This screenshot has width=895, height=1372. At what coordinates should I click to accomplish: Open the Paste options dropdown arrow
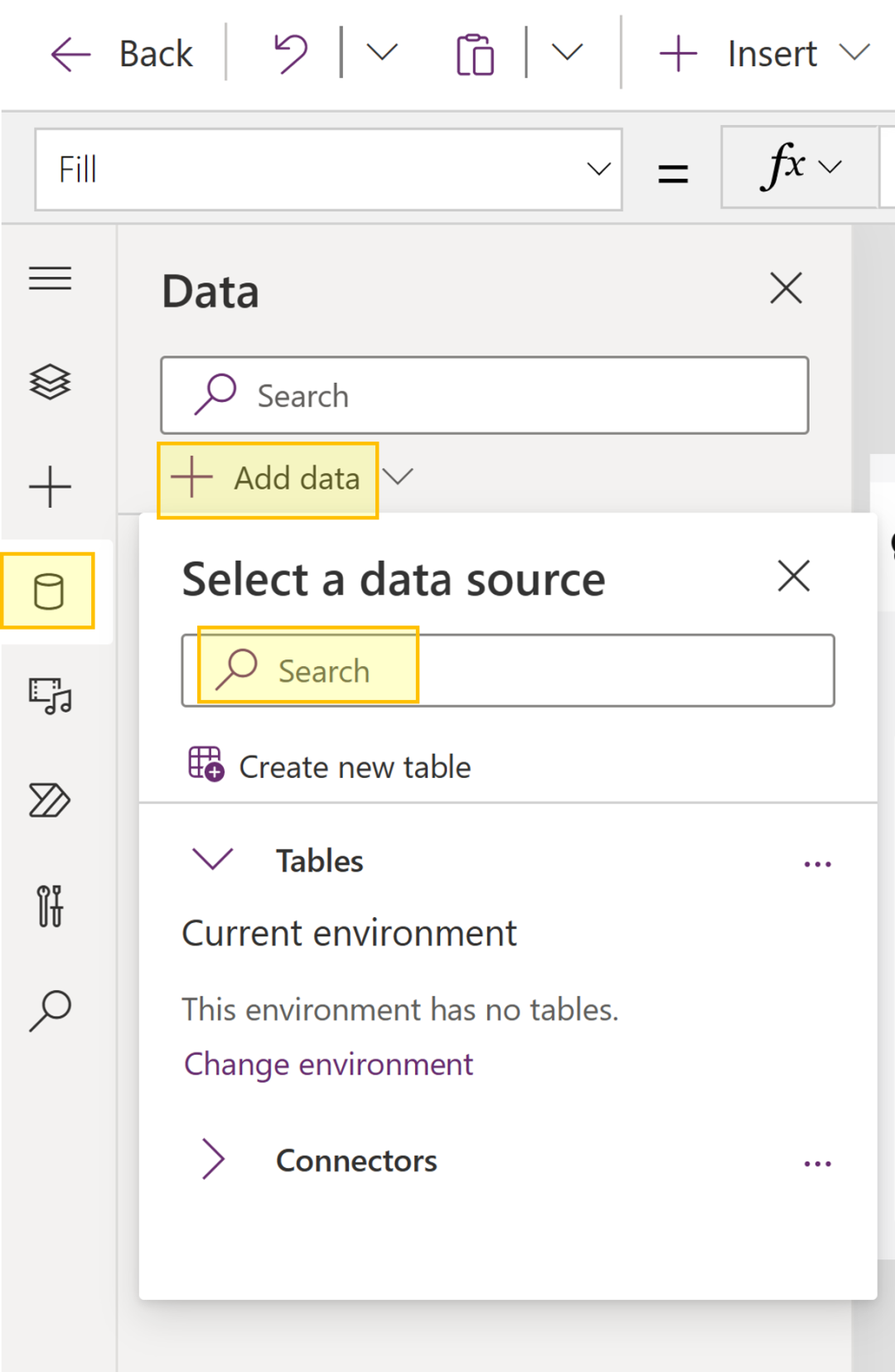tap(568, 53)
